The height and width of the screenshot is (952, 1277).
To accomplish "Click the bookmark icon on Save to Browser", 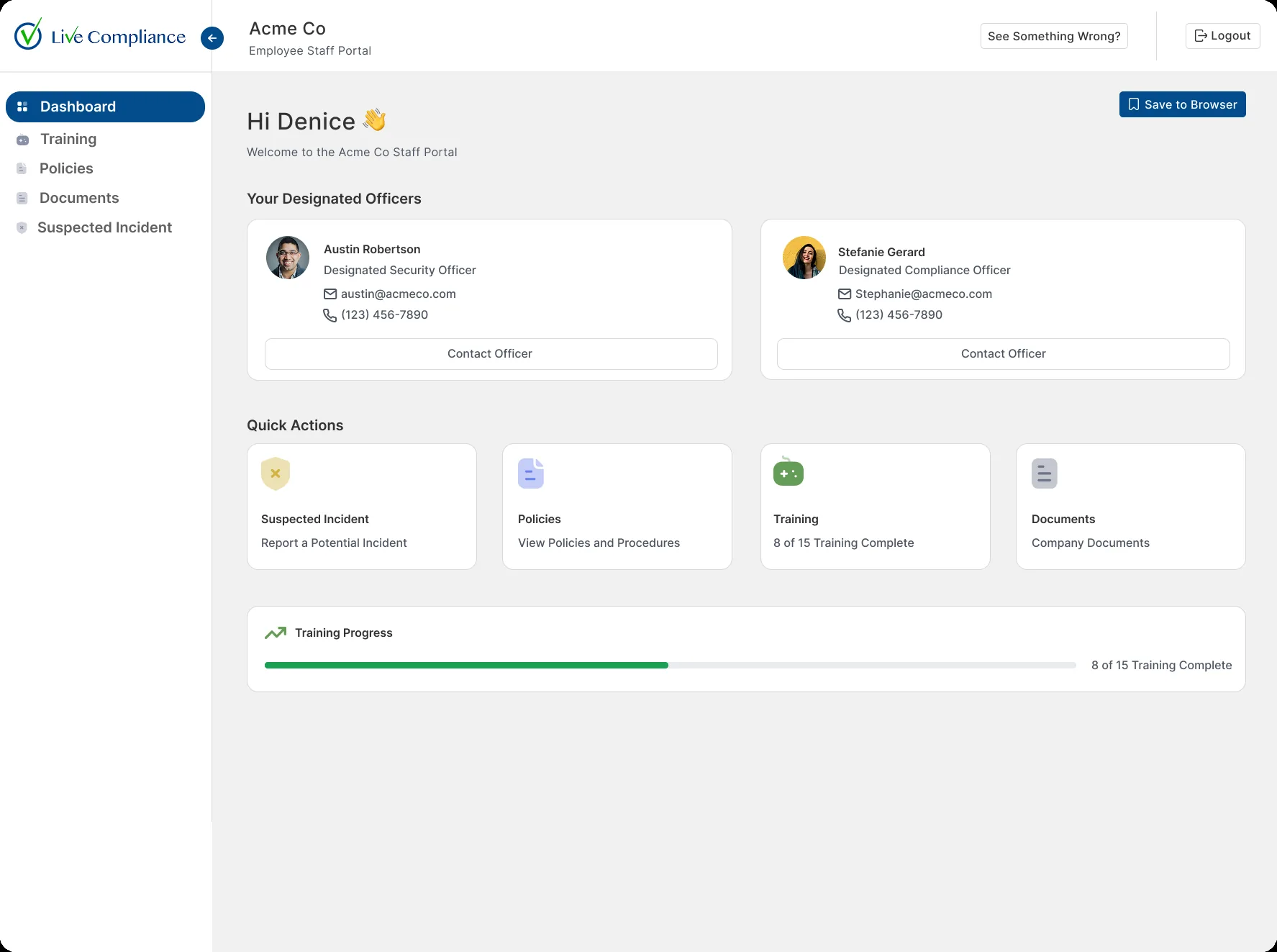I will coord(1134,104).
